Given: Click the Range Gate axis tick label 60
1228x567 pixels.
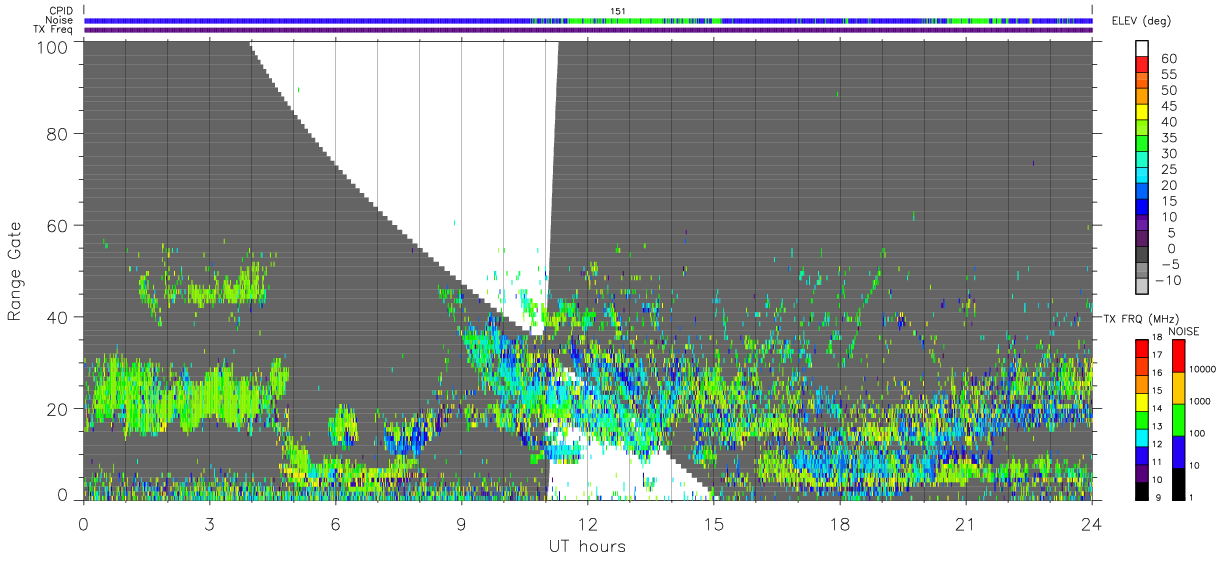Looking at the screenshot, I should pyautogui.click(x=59, y=225).
